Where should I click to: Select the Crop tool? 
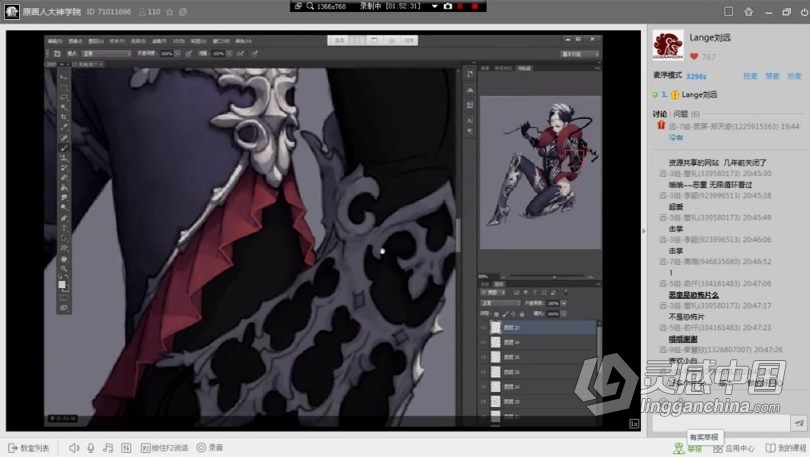coord(64,117)
